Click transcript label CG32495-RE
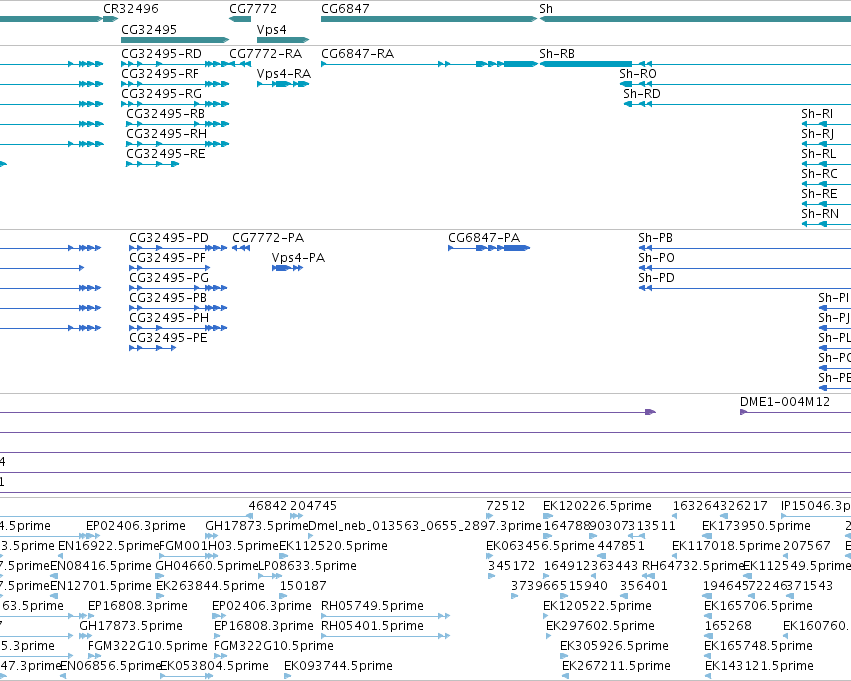Viewport: 851px width, 681px height. point(166,154)
